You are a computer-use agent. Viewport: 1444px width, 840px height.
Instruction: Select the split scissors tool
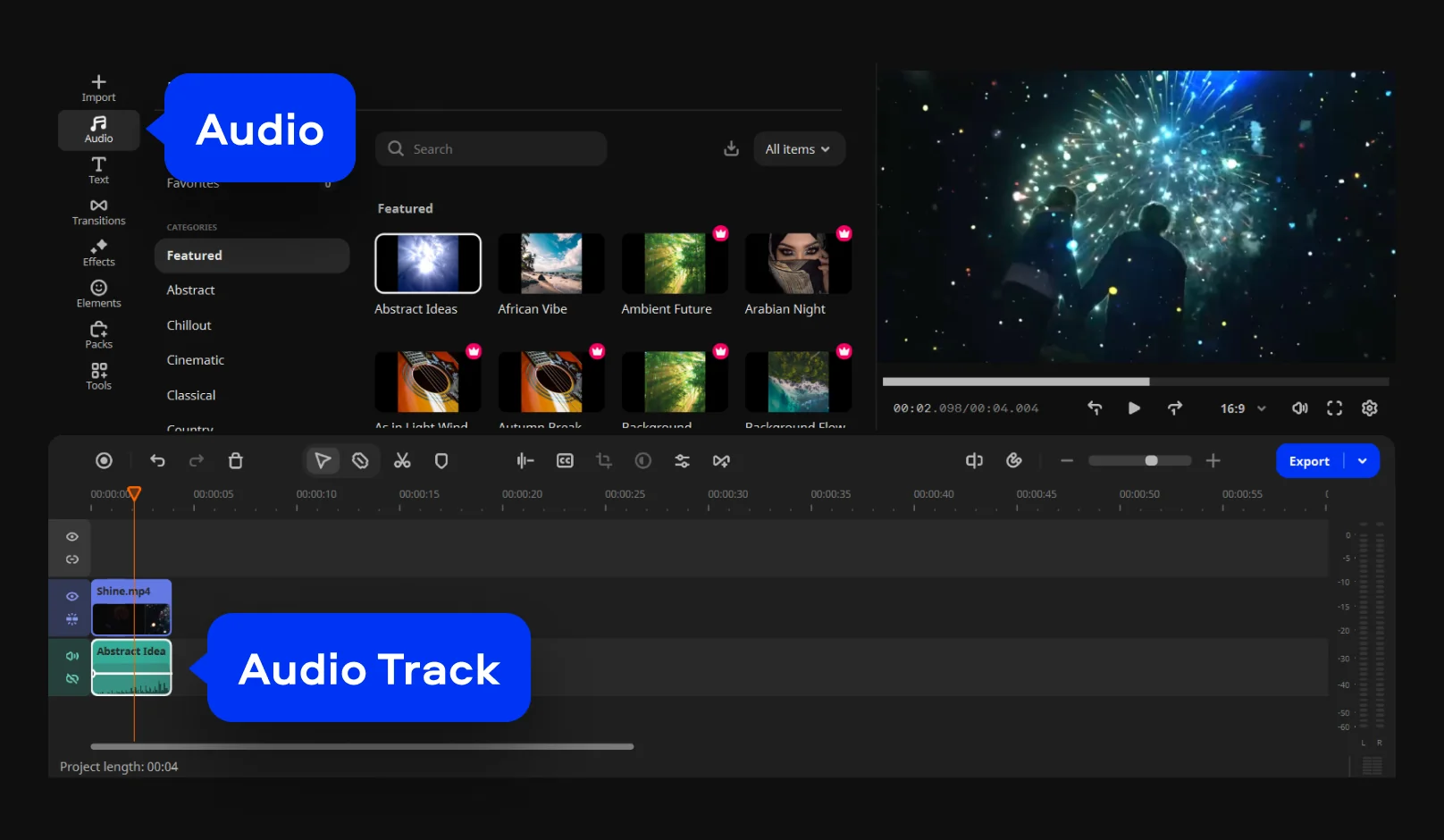402,461
